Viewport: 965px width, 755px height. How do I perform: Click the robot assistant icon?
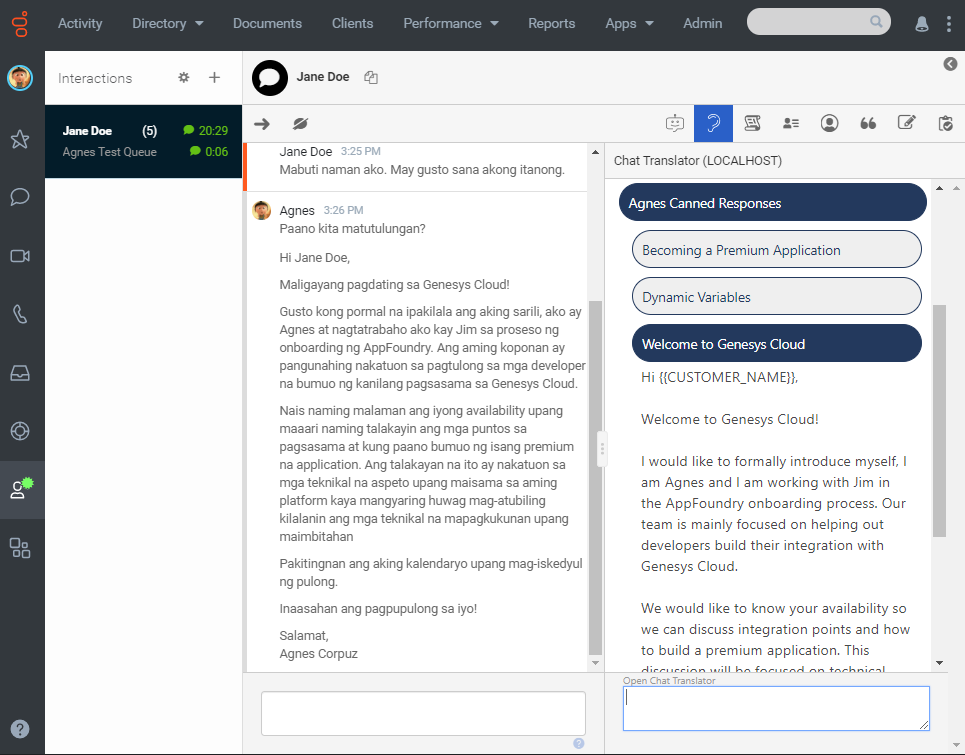675,124
